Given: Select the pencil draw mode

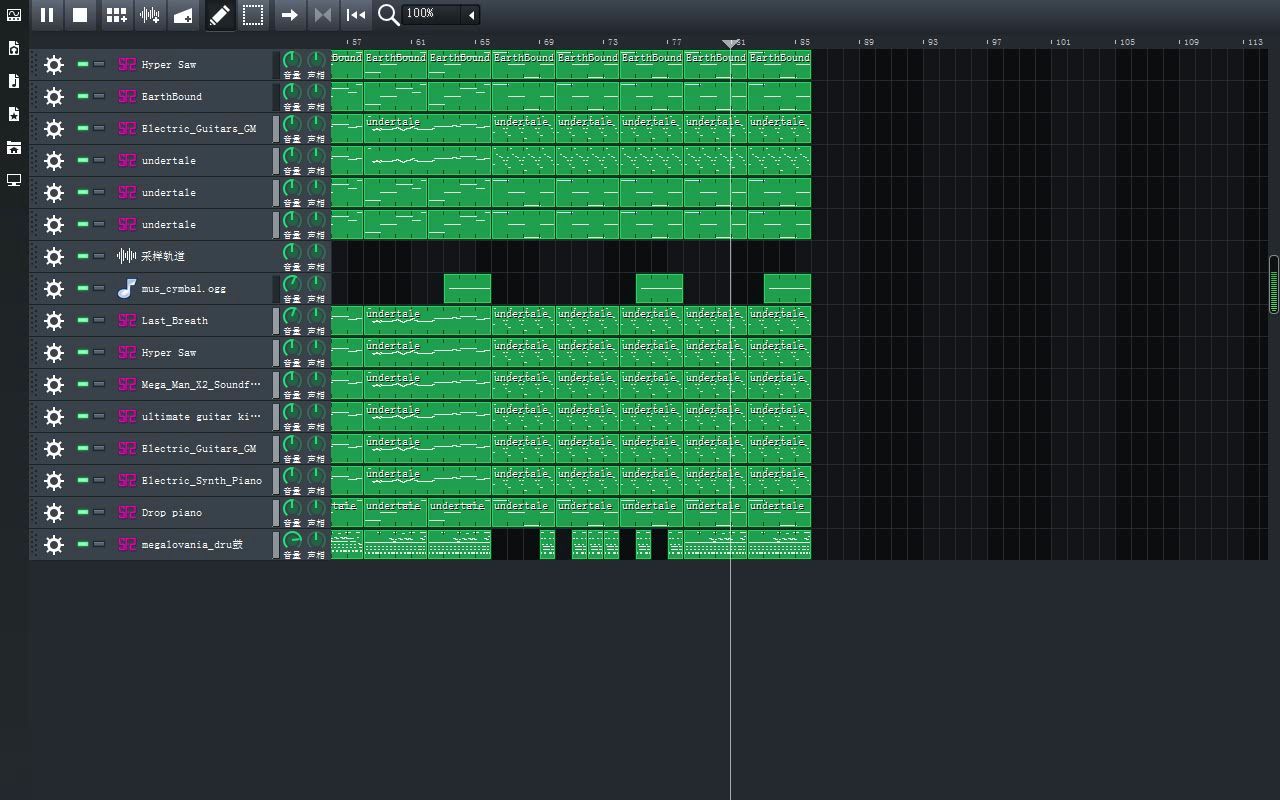Looking at the screenshot, I should [x=220, y=15].
